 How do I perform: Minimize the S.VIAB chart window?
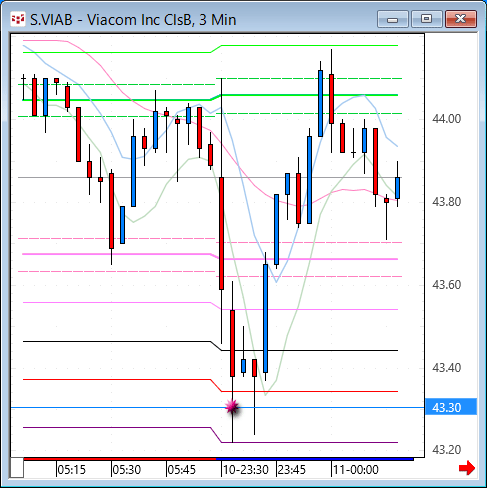[393, 19]
